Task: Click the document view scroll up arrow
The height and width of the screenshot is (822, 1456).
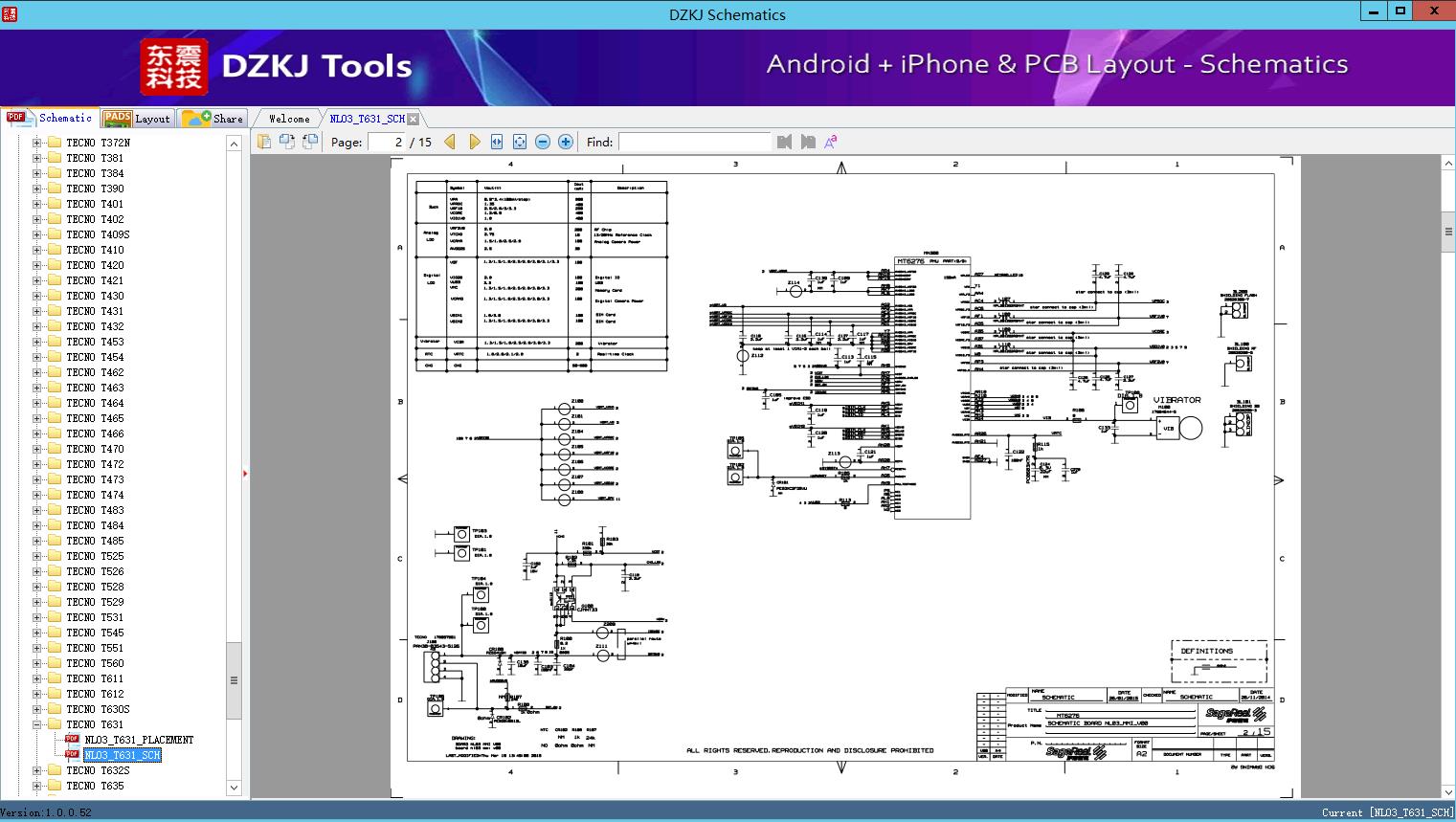Action: point(1448,164)
